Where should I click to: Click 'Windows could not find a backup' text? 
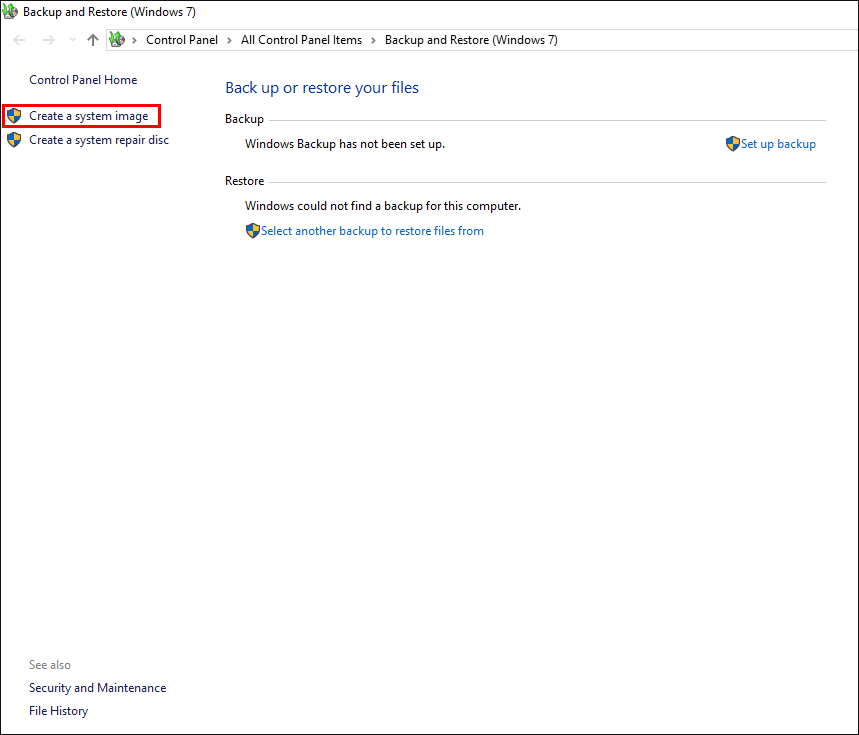(383, 206)
